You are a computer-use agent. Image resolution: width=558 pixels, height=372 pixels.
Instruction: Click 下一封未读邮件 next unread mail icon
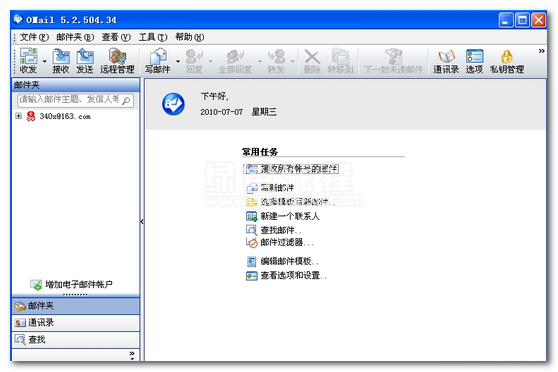393,61
